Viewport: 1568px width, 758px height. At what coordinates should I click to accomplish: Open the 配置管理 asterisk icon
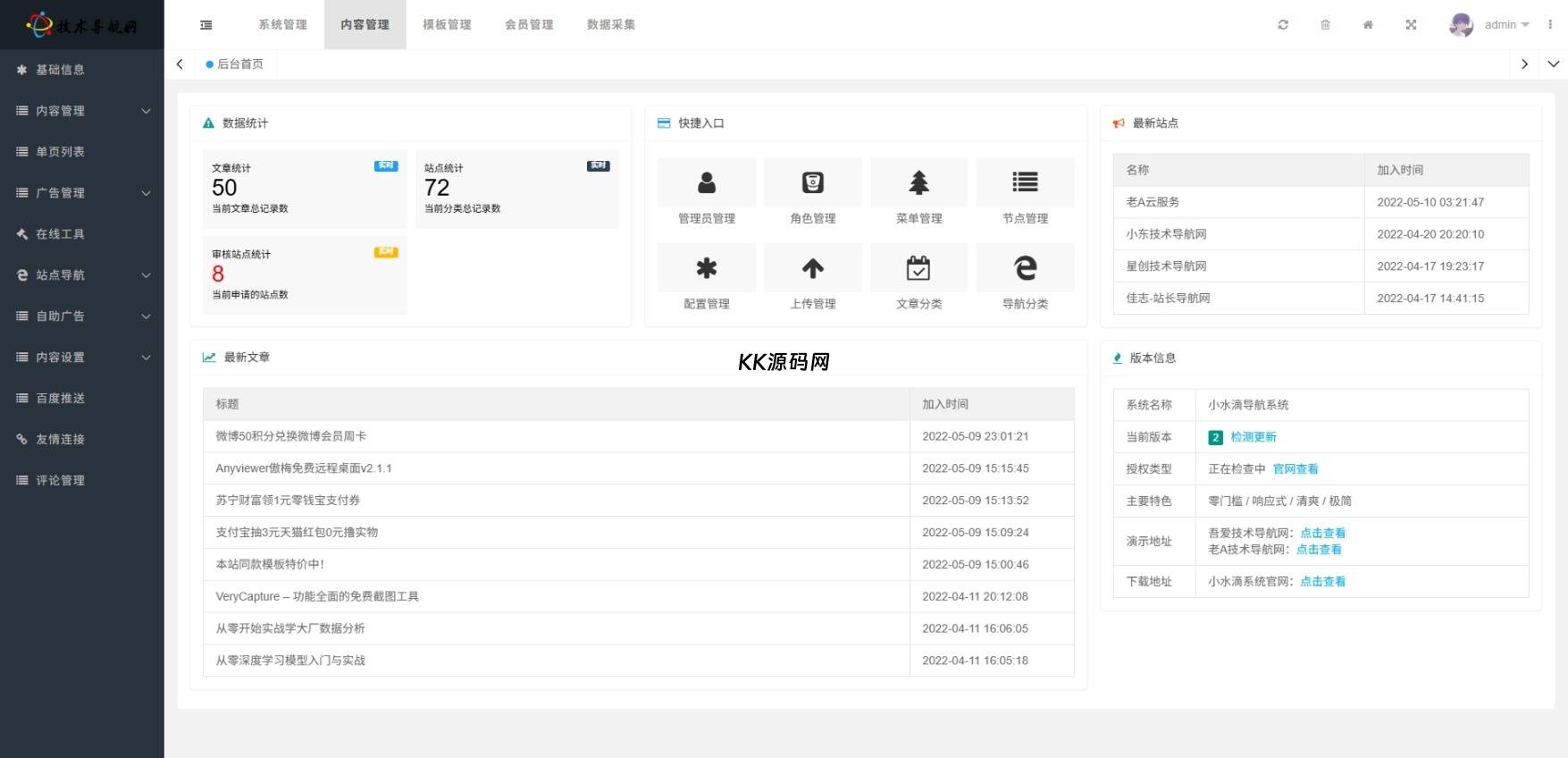click(706, 268)
